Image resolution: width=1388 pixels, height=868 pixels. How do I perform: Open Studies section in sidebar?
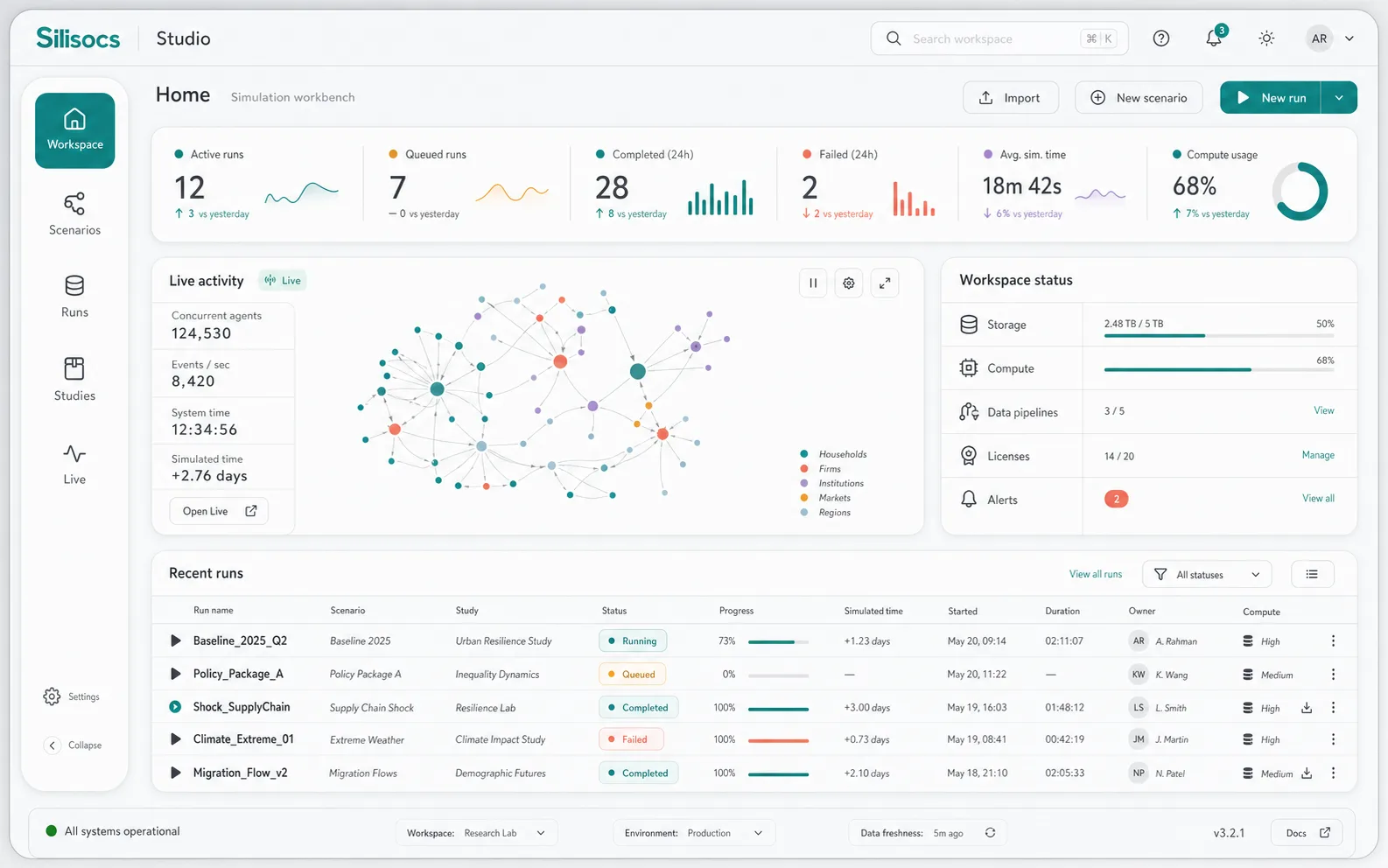click(74, 380)
